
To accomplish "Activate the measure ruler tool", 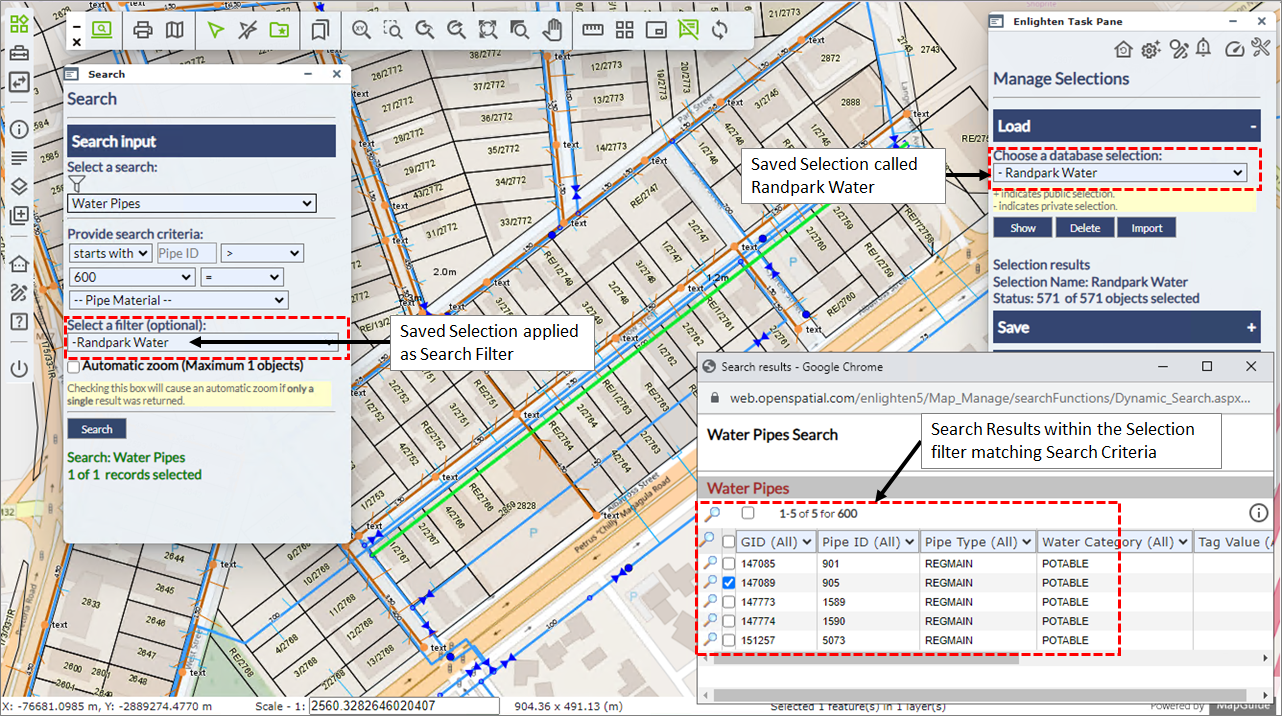I will tap(593, 30).
